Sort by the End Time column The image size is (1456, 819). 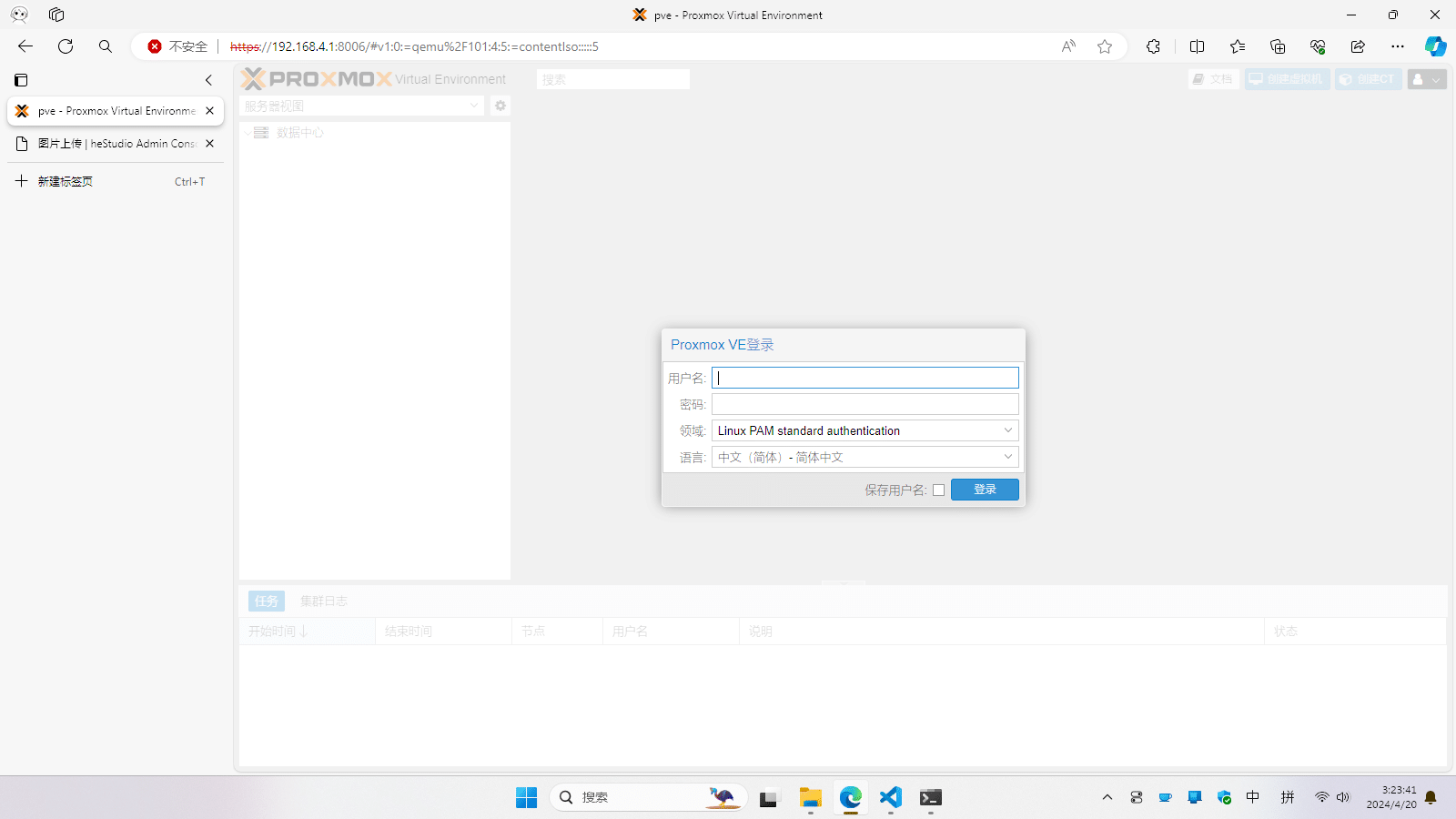[444, 632]
